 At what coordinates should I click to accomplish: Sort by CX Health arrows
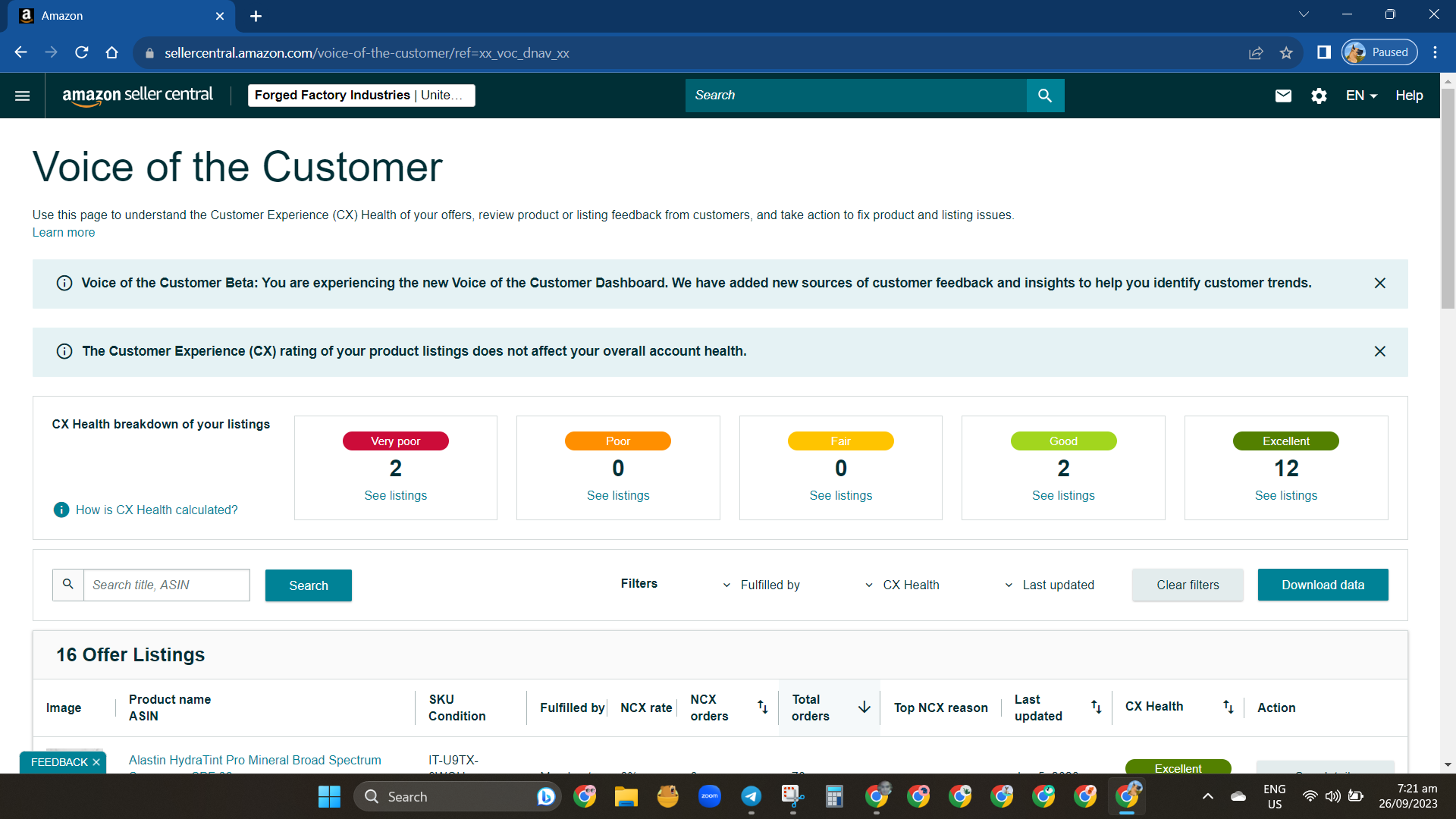pyautogui.click(x=1228, y=707)
